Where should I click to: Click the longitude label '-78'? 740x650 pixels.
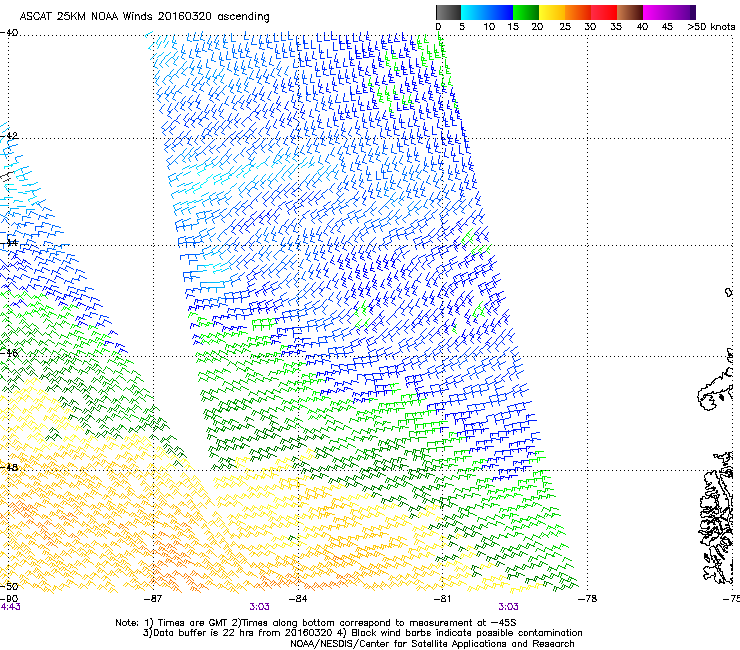point(588,599)
